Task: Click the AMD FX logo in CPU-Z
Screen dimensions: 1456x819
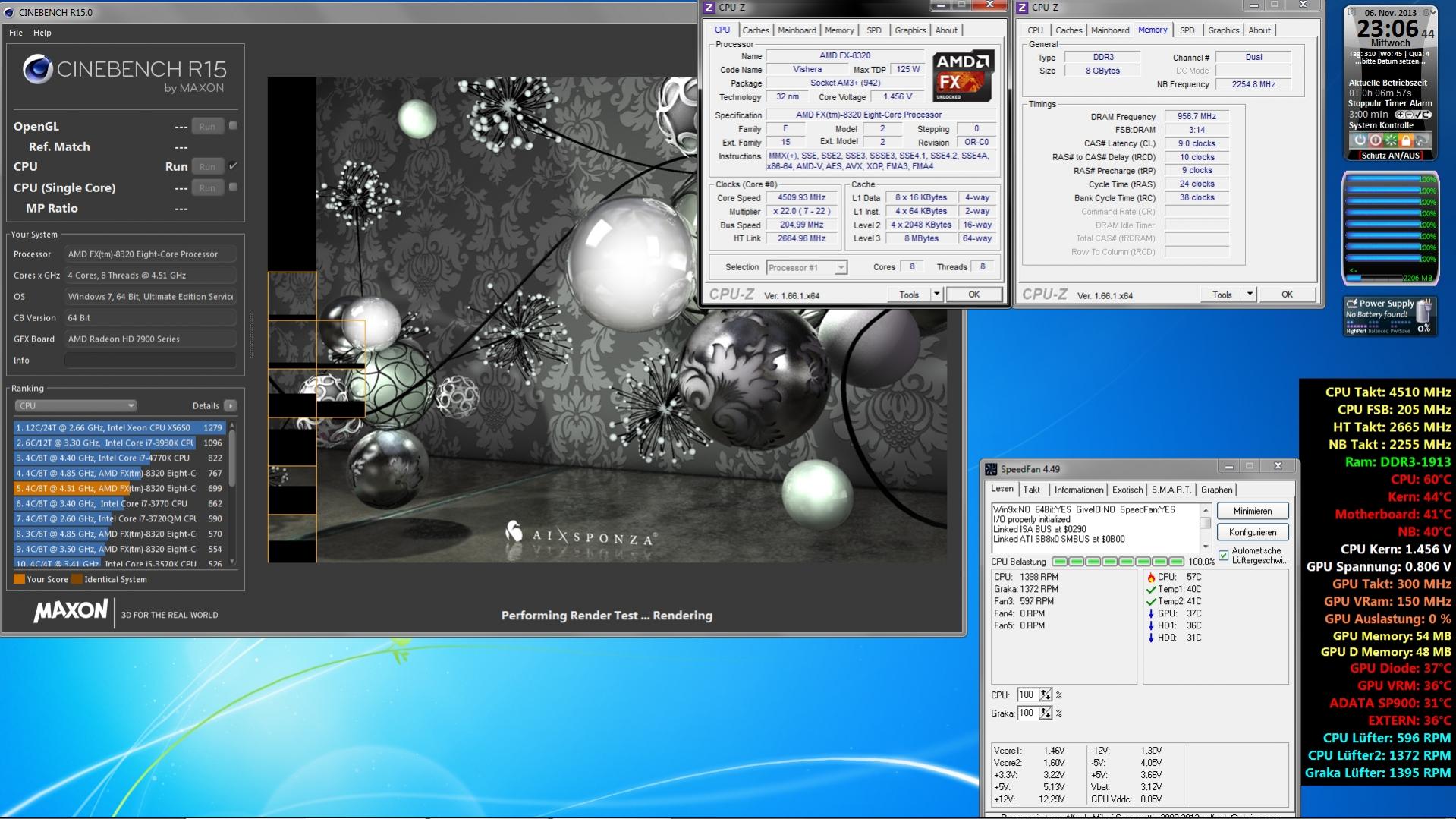Action: click(x=963, y=77)
